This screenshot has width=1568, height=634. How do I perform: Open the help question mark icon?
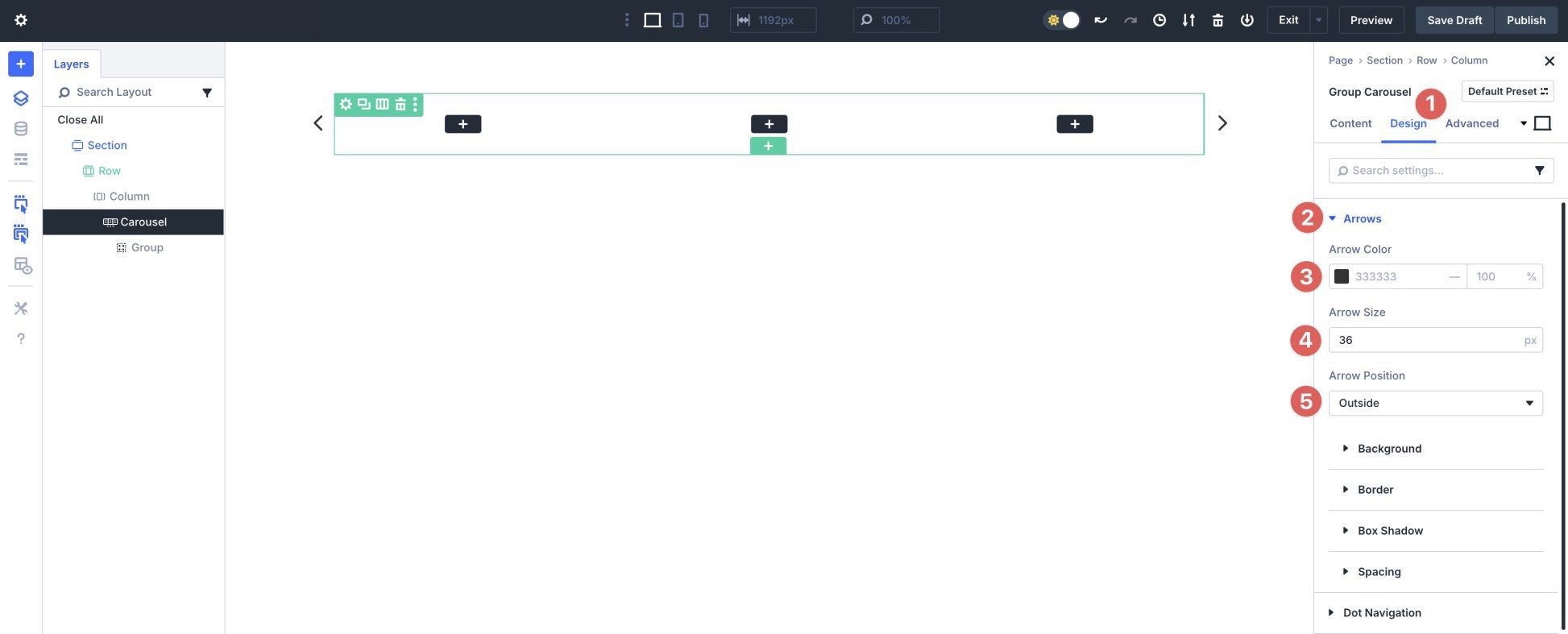pyautogui.click(x=21, y=338)
